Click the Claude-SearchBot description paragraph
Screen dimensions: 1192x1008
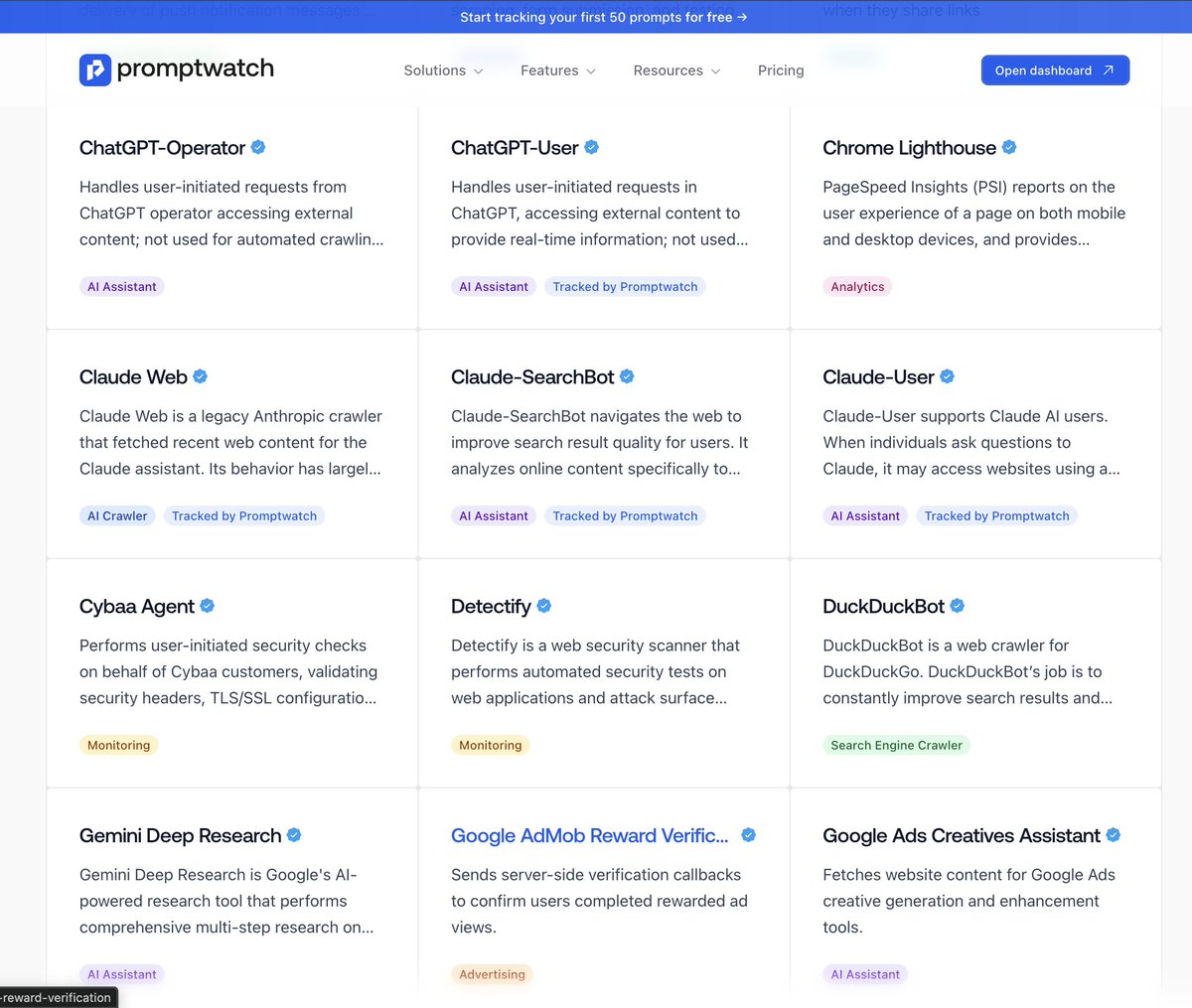(x=600, y=443)
